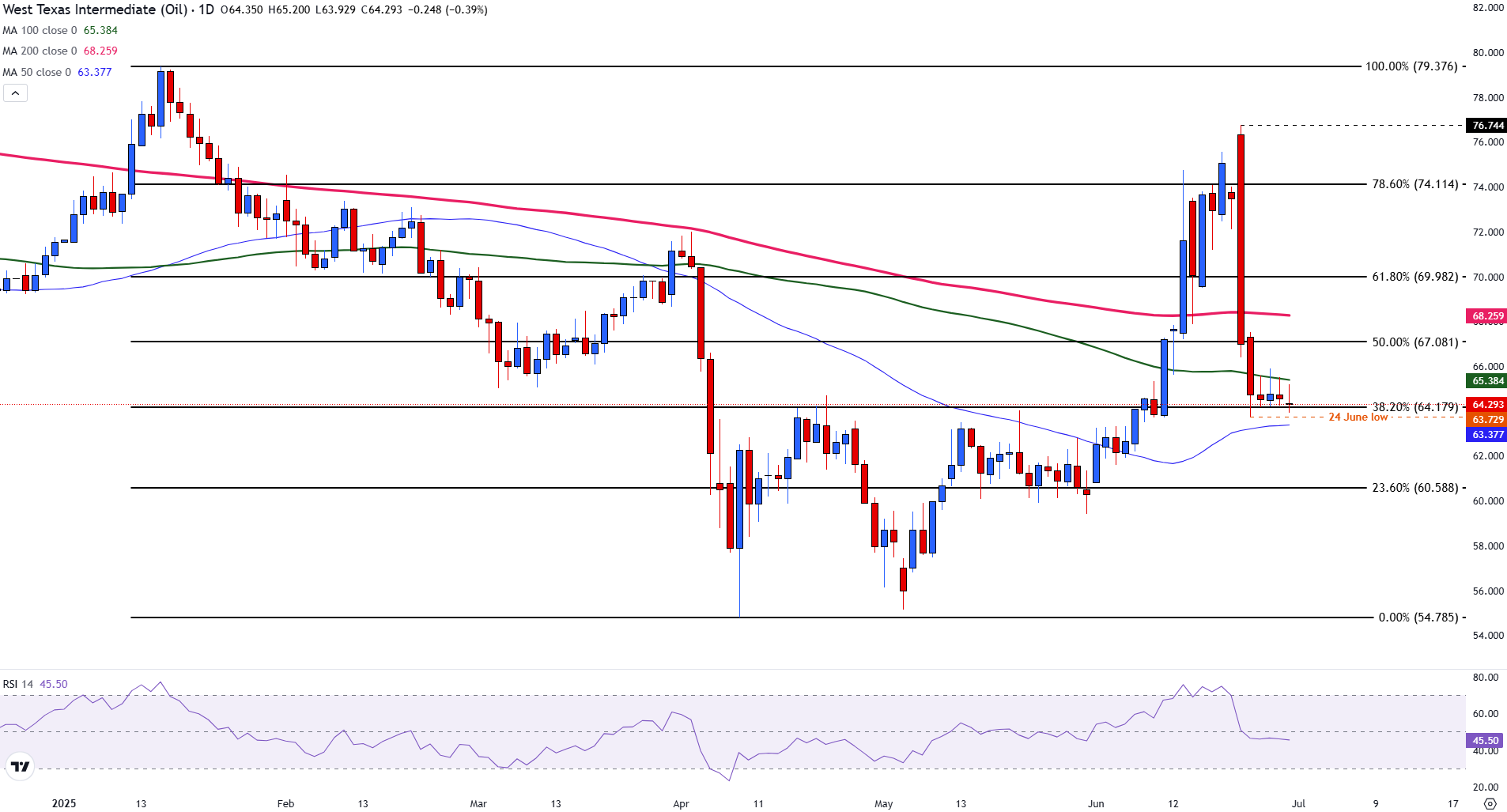This screenshot has width=1507, height=812.
Task: Select the '24 June low' annotation text
Action: [x=1358, y=417]
